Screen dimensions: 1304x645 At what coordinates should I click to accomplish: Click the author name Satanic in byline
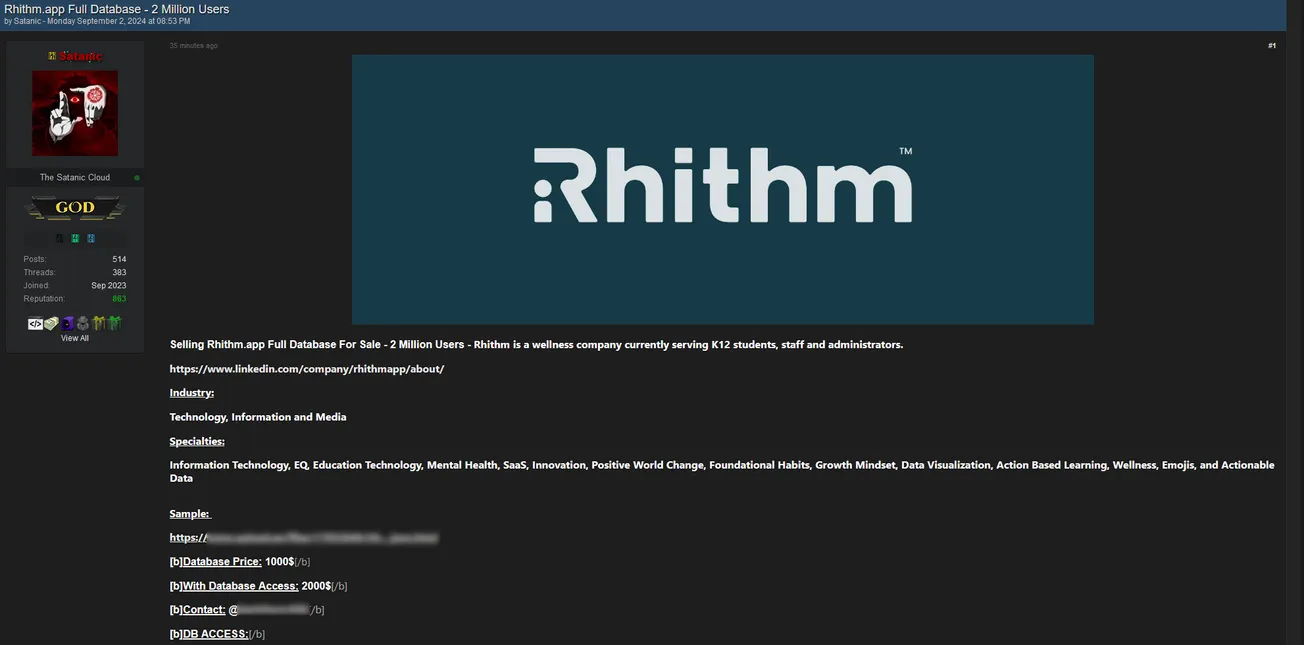tap(27, 21)
